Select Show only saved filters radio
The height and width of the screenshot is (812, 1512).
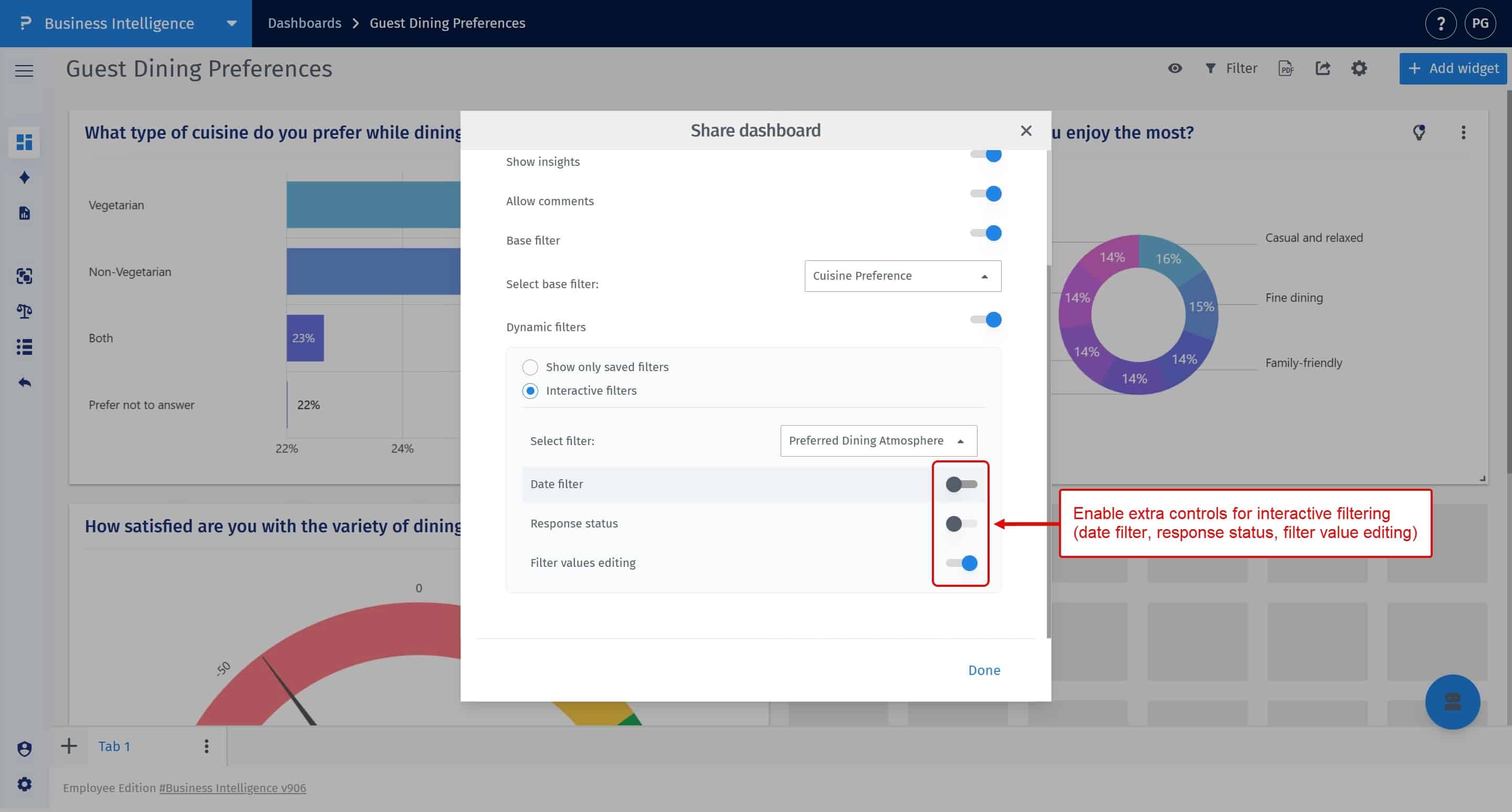tap(530, 367)
